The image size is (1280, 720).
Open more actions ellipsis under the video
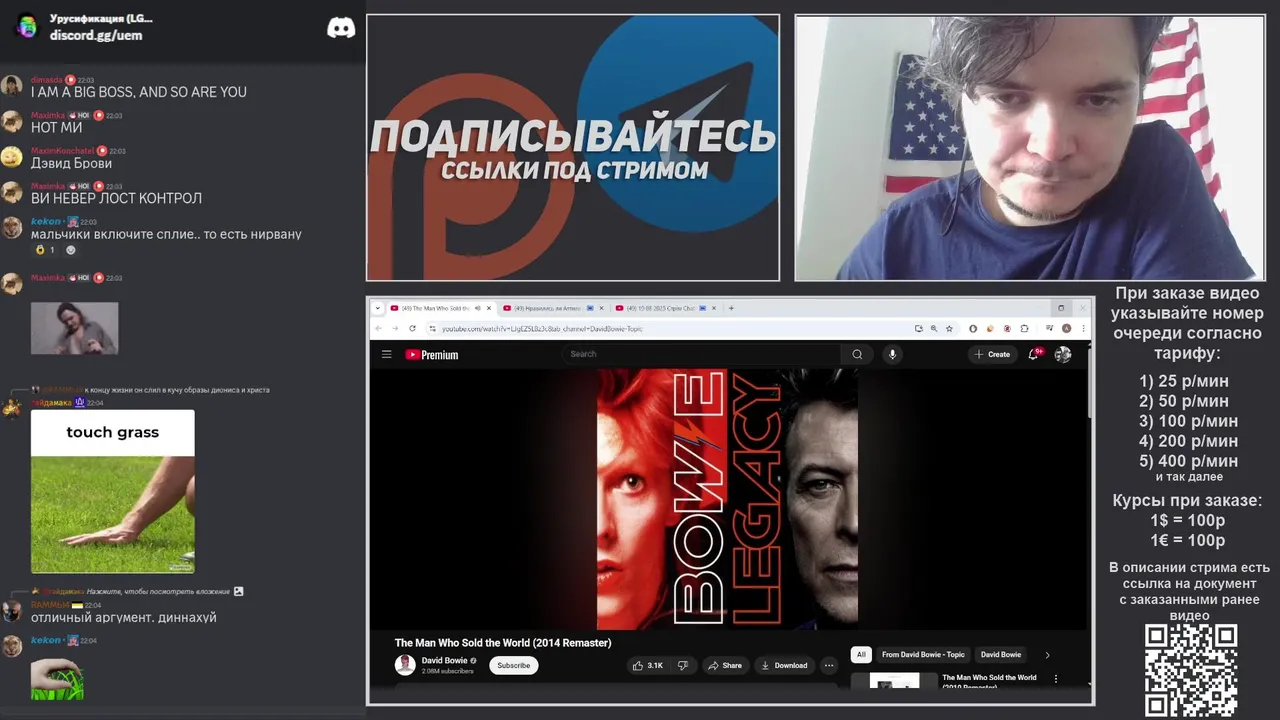click(x=828, y=665)
